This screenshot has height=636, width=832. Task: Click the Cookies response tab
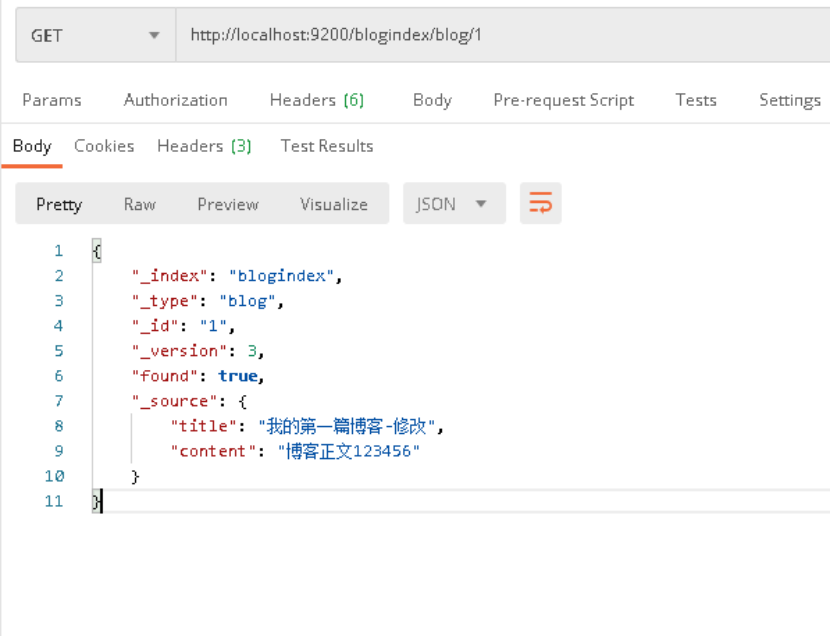[104, 145]
